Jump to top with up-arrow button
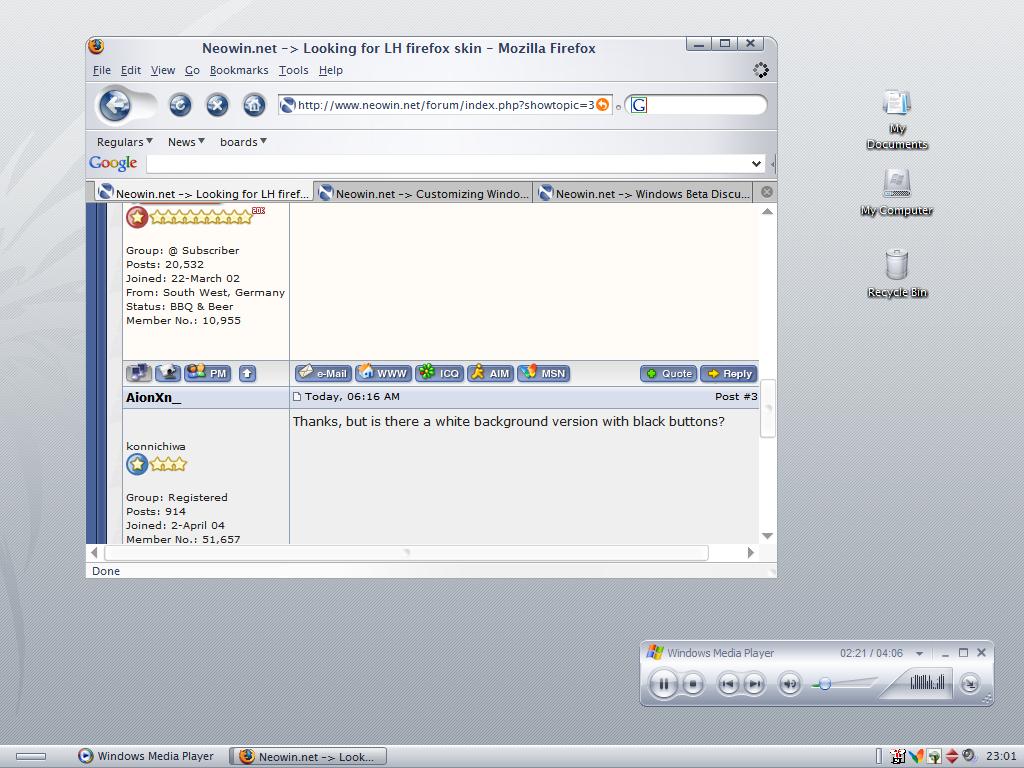This screenshot has width=1024, height=768. 247,374
